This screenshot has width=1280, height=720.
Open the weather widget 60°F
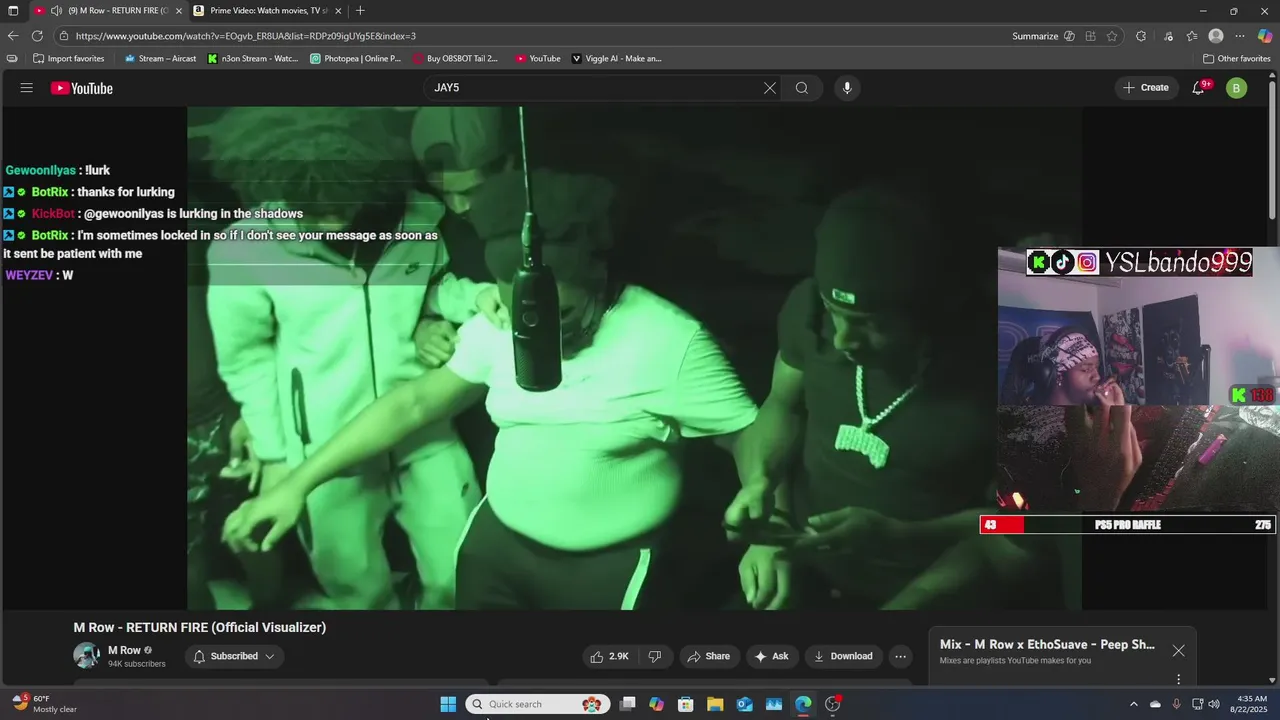pos(44,704)
